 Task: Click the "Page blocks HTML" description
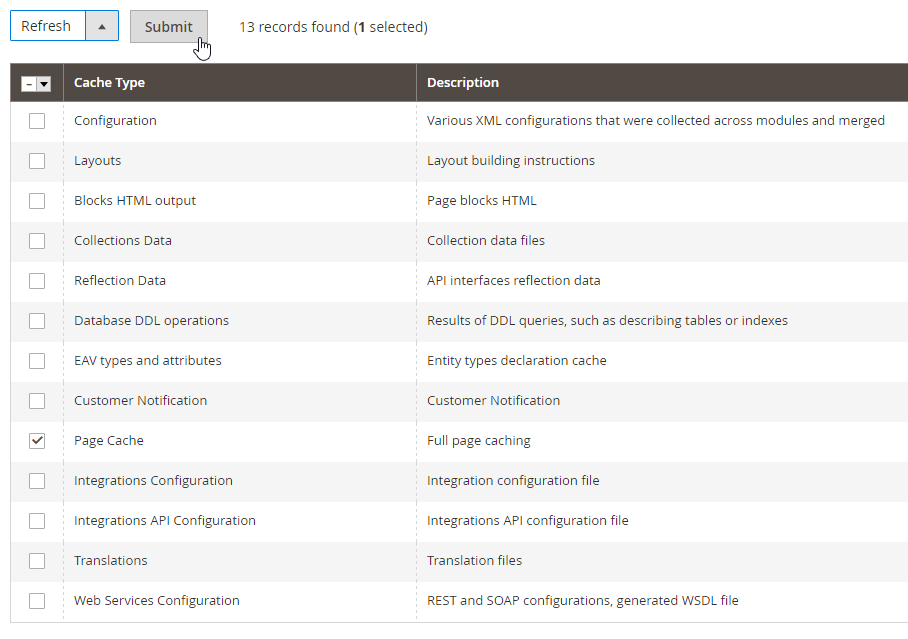(482, 200)
